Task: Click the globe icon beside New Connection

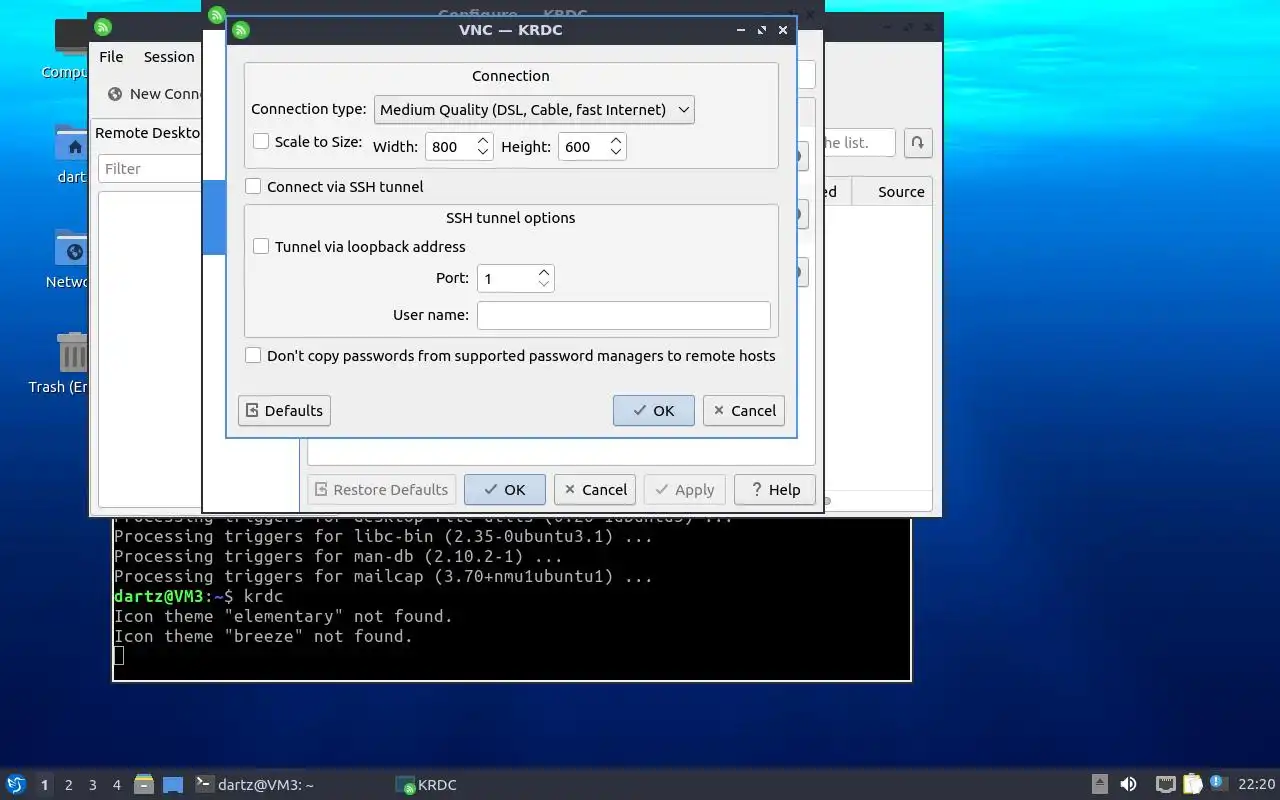Action: coord(115,93)
